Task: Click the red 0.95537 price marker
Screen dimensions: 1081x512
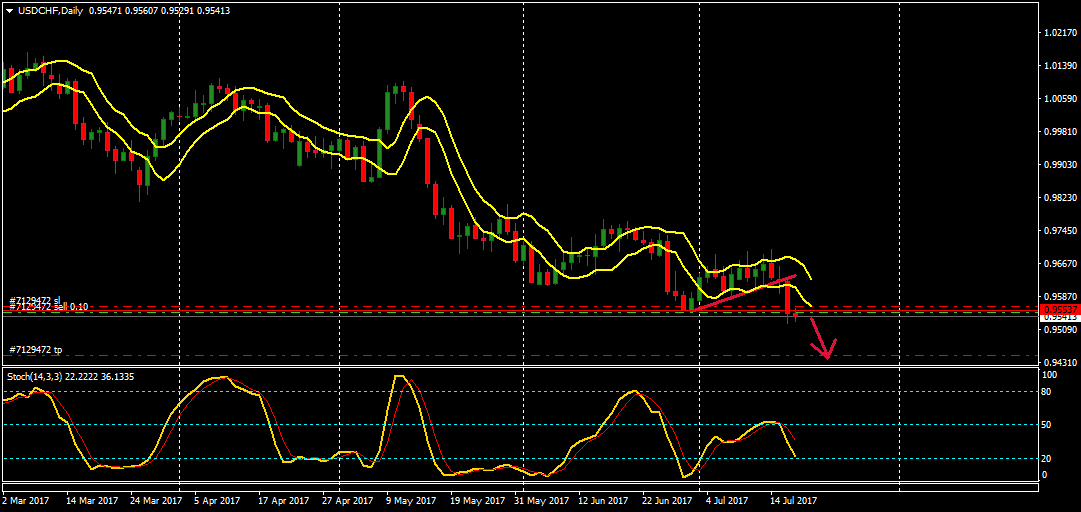Action: pos(1058,309)
